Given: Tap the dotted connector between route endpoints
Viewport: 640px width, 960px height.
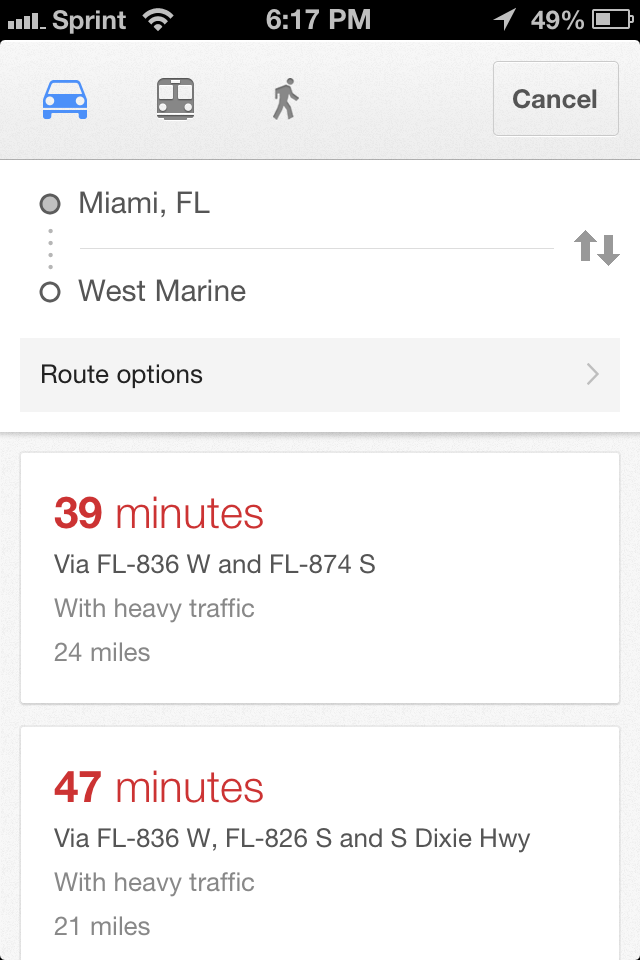Looking at the screenshot, I should 49,247.
